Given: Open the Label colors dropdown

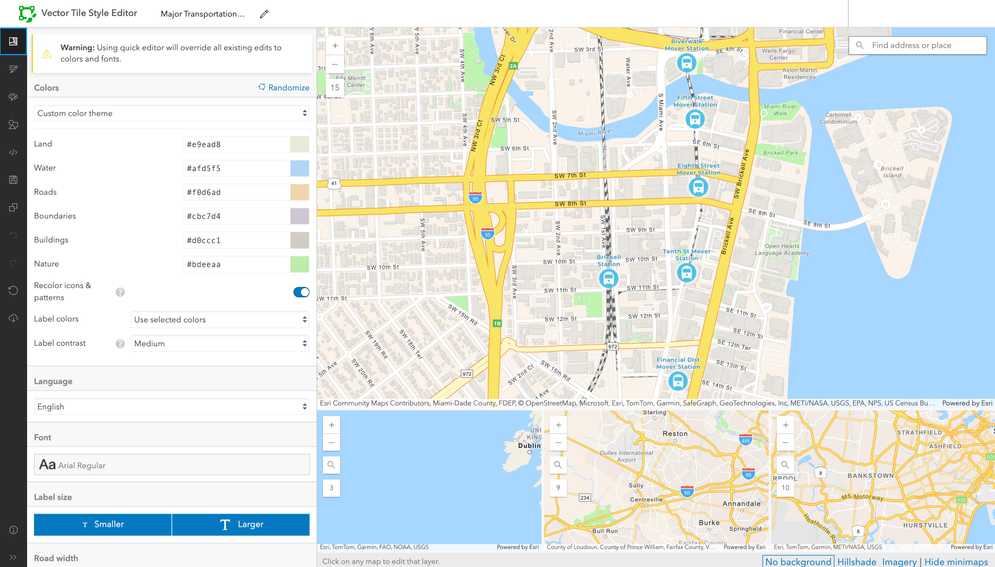Looking at the screenshot, I should [220, 320].
